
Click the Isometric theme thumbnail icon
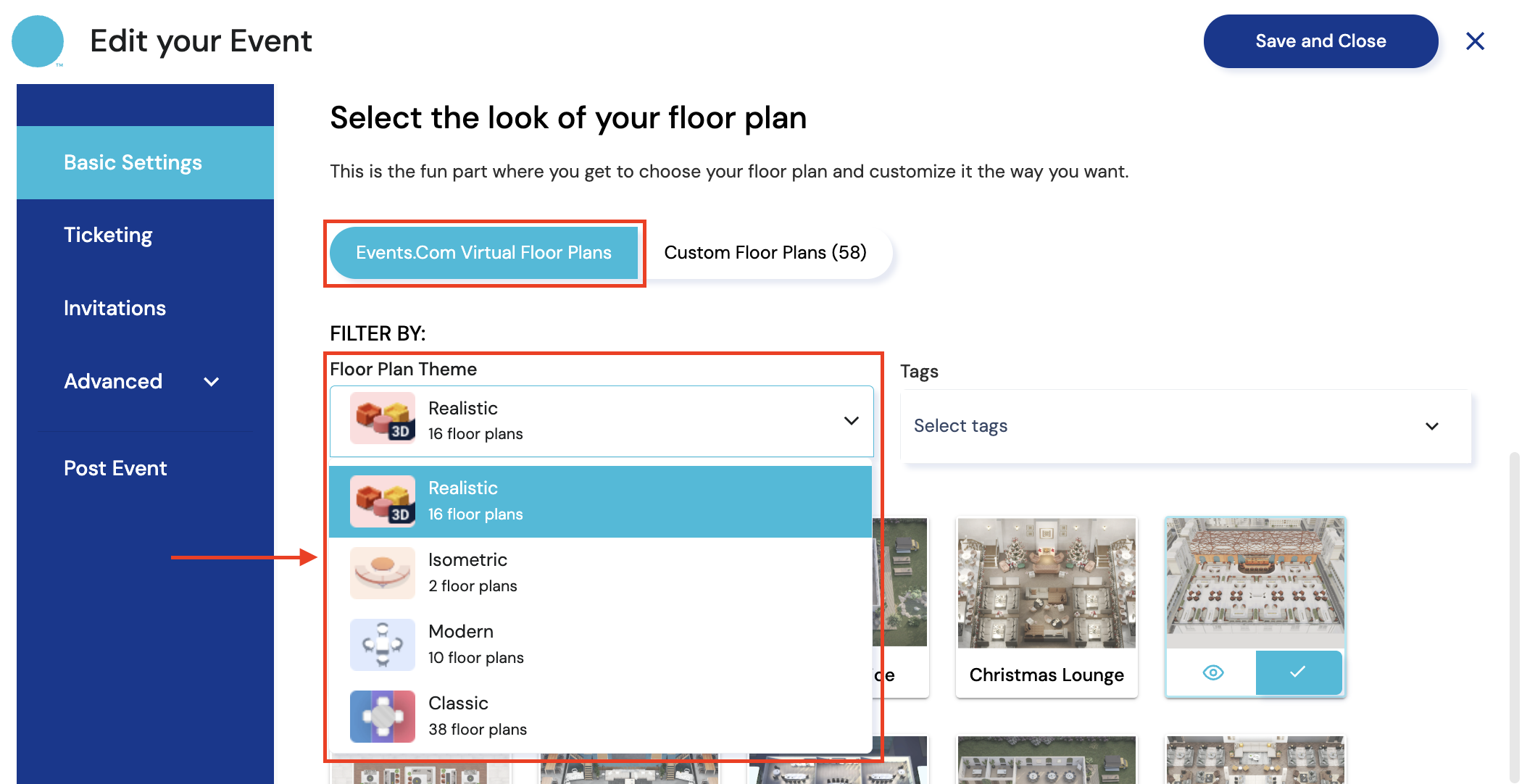pyautogui.click(x=383, y=572)
